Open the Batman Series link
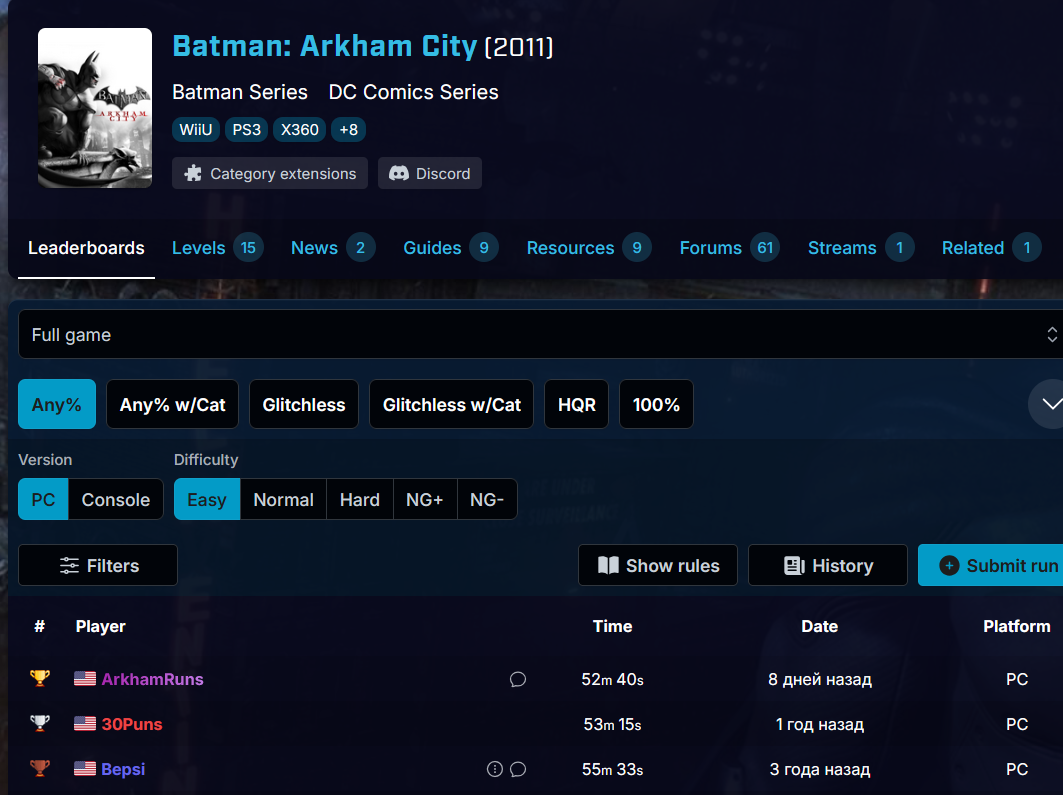Viewport: 1063px width, 795px height. coord(240,92)
